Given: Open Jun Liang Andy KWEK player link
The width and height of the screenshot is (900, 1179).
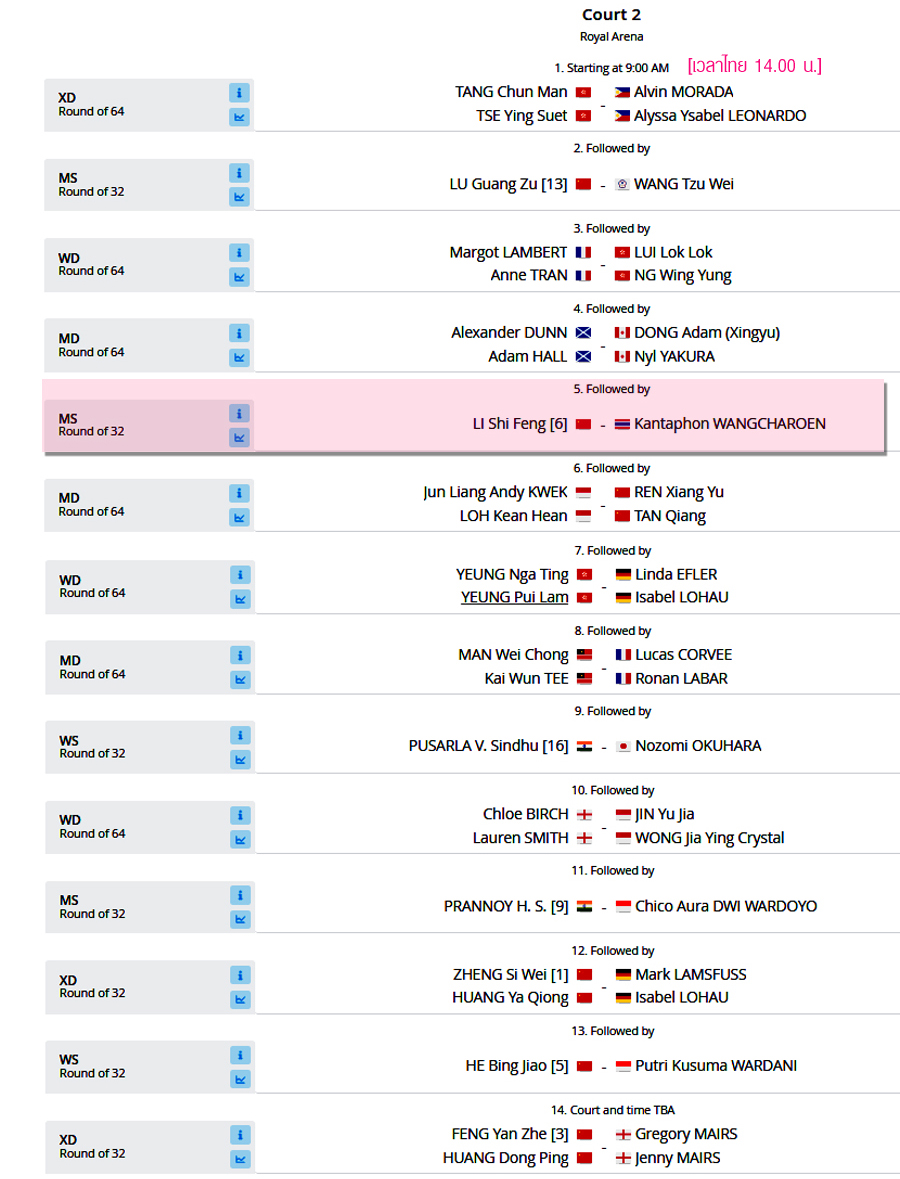Looking at the screenshot, I should pyautogui.click(x=495, y=493).
